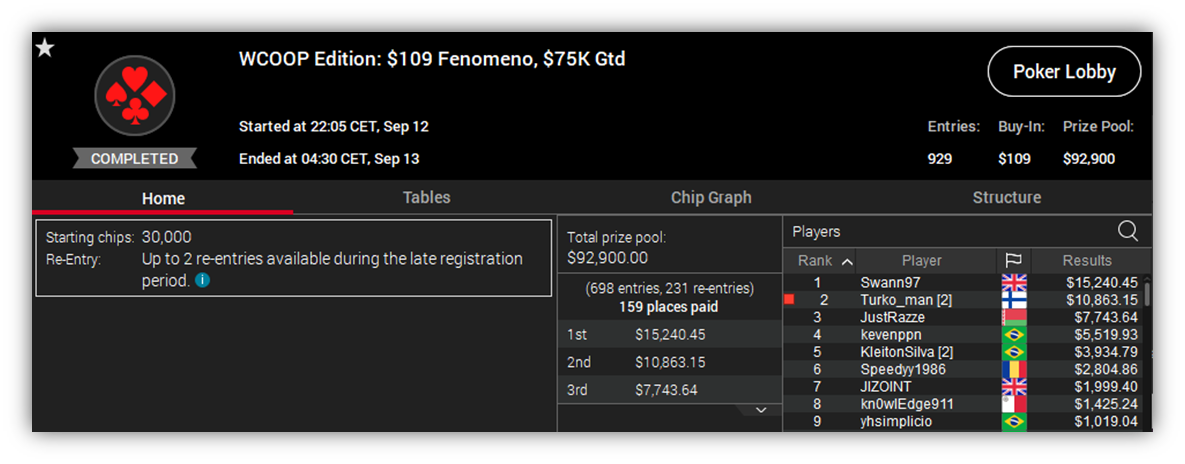This screenshot has width=1185, height=464.
Task: Expand the prize payouts list chevron
Action: (x=761, y=410)
